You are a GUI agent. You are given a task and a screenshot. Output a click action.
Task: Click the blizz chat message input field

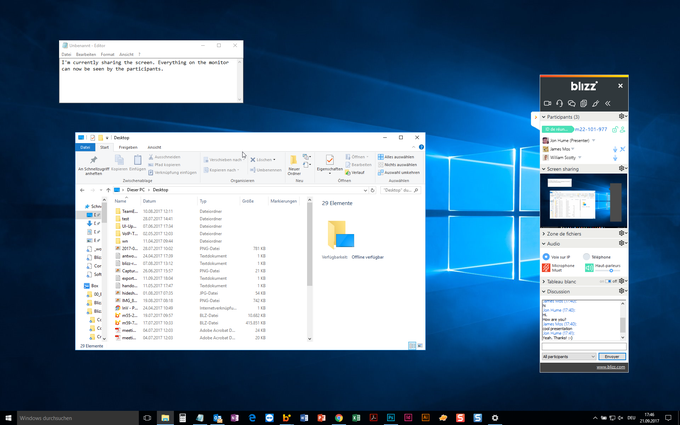coord(584,347)
